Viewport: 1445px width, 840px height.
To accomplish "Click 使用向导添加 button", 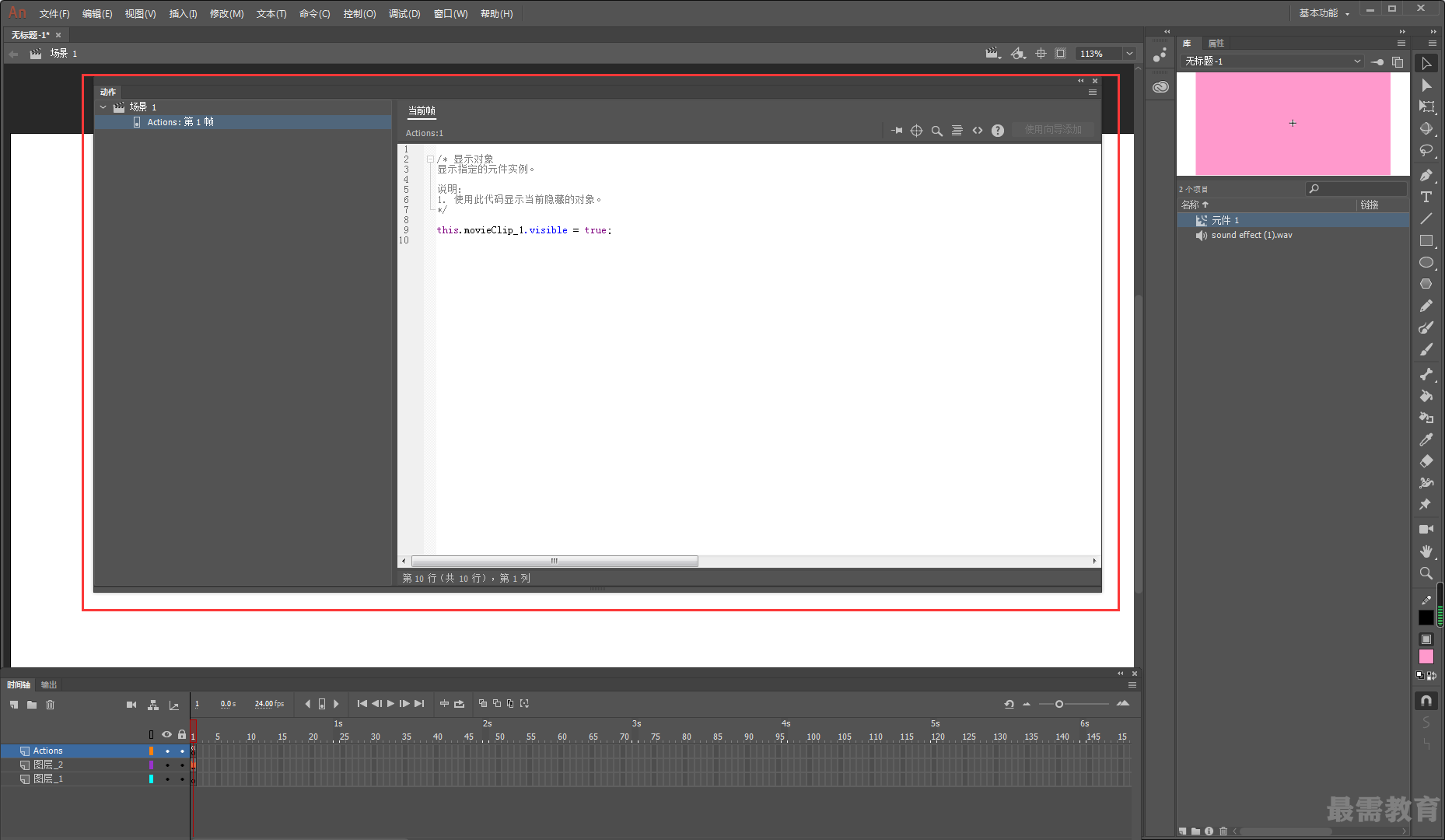I will click(x=1053, y=130).
